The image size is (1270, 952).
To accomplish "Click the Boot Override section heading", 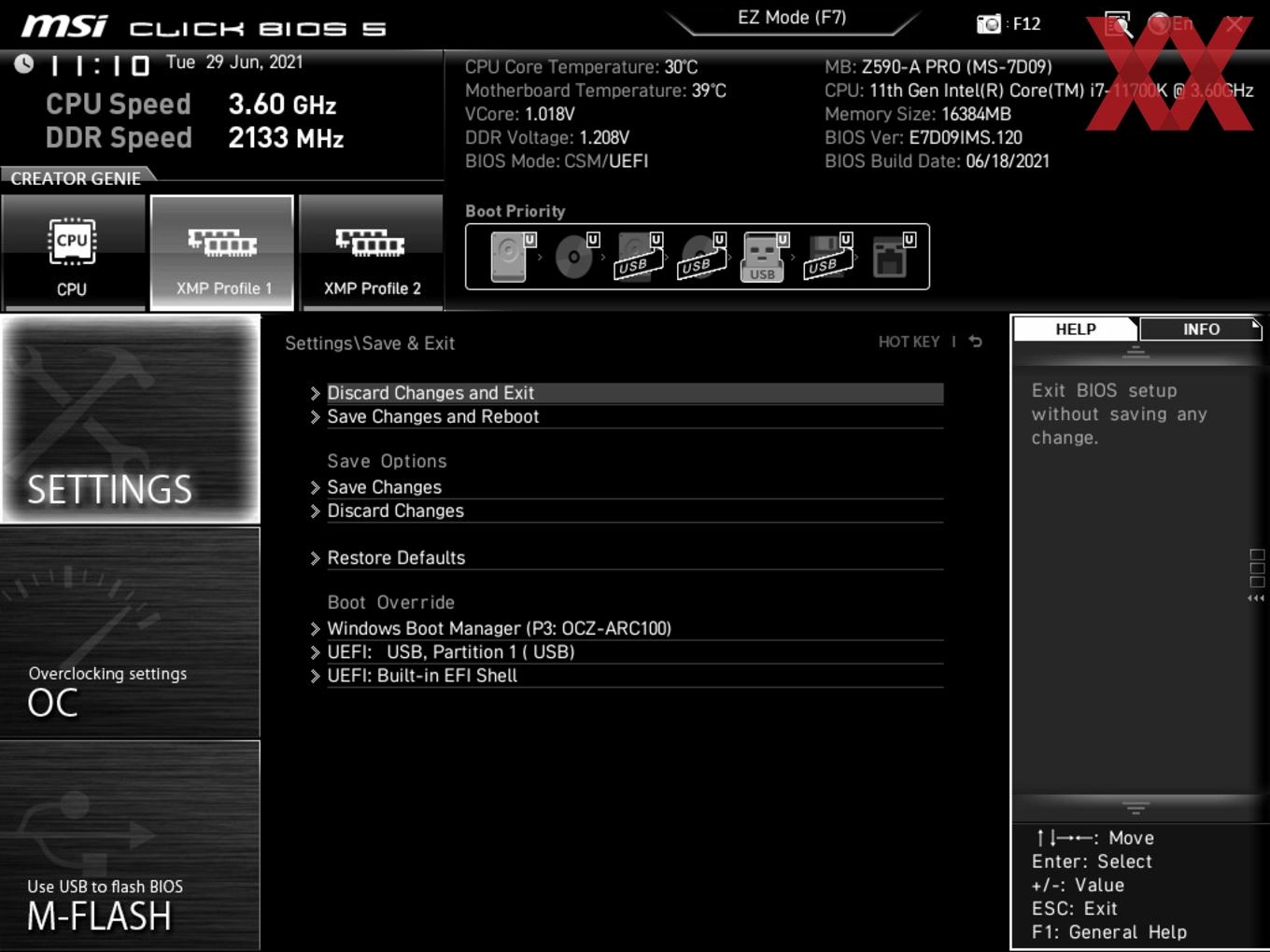I will coord(390,602).
